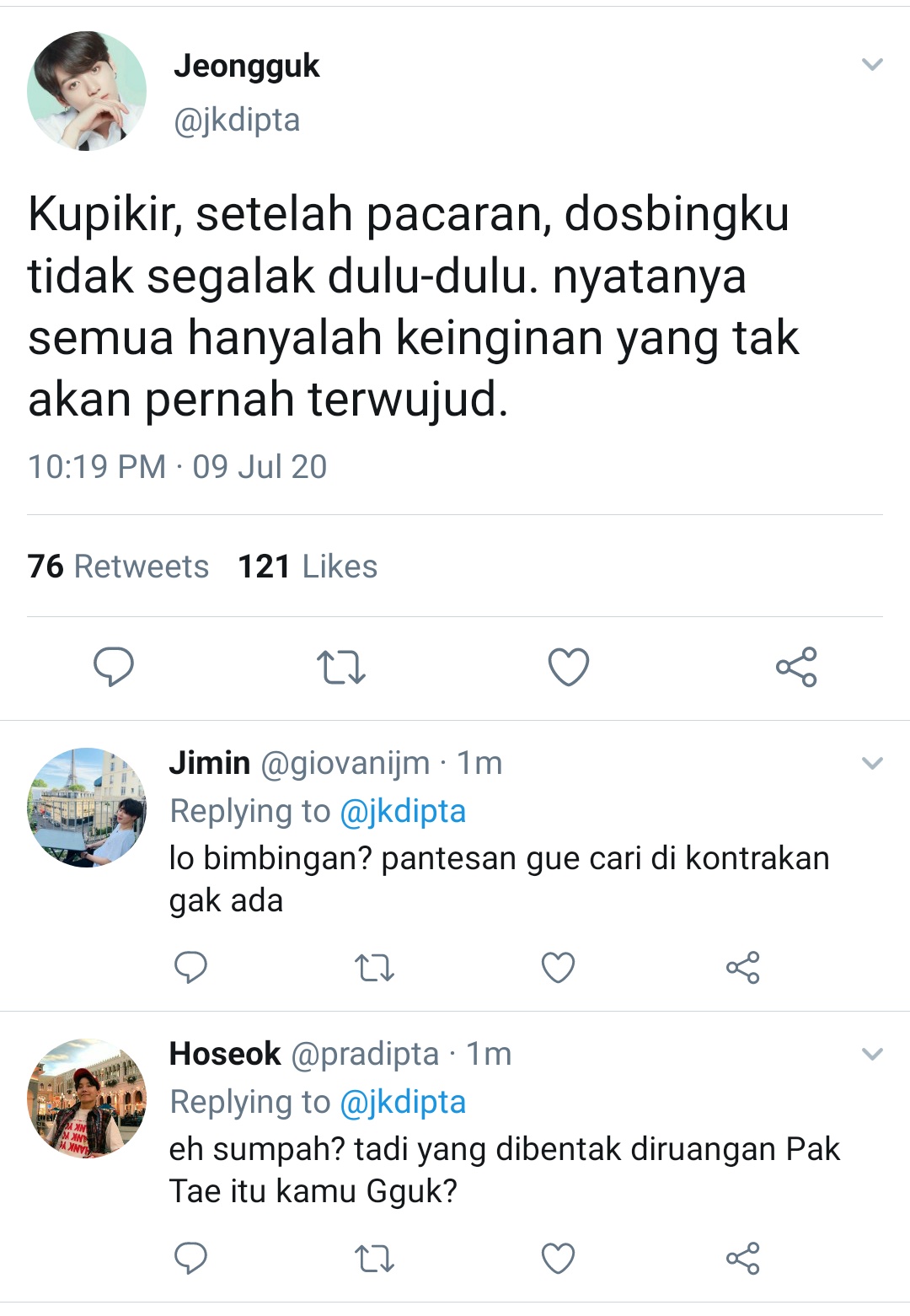Open Hoseok's profile avatar

[87, 1098]
